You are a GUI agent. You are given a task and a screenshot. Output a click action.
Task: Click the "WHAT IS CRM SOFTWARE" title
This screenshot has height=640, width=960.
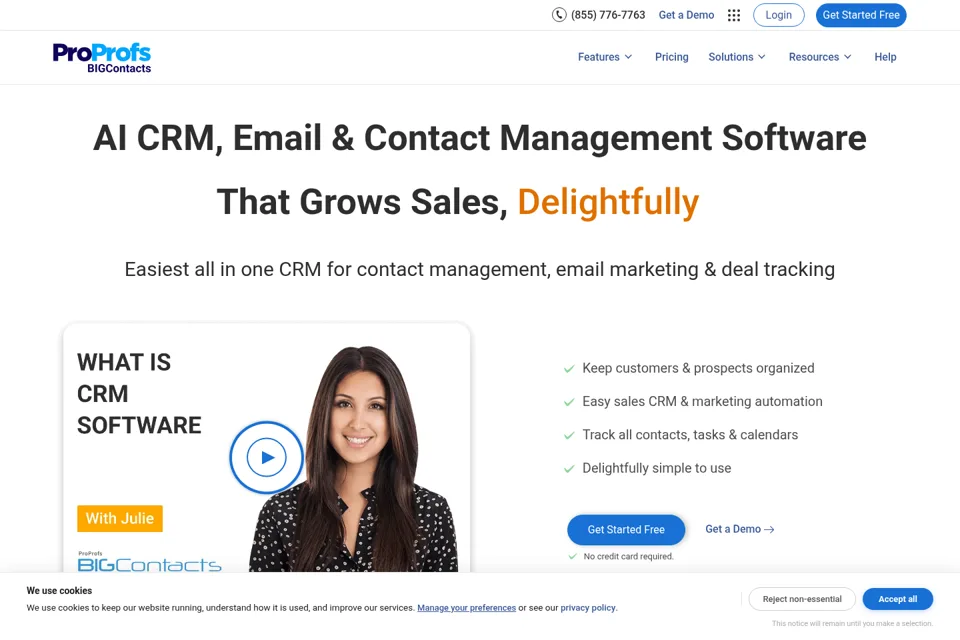pyautogui.click(x=139, y=394)
